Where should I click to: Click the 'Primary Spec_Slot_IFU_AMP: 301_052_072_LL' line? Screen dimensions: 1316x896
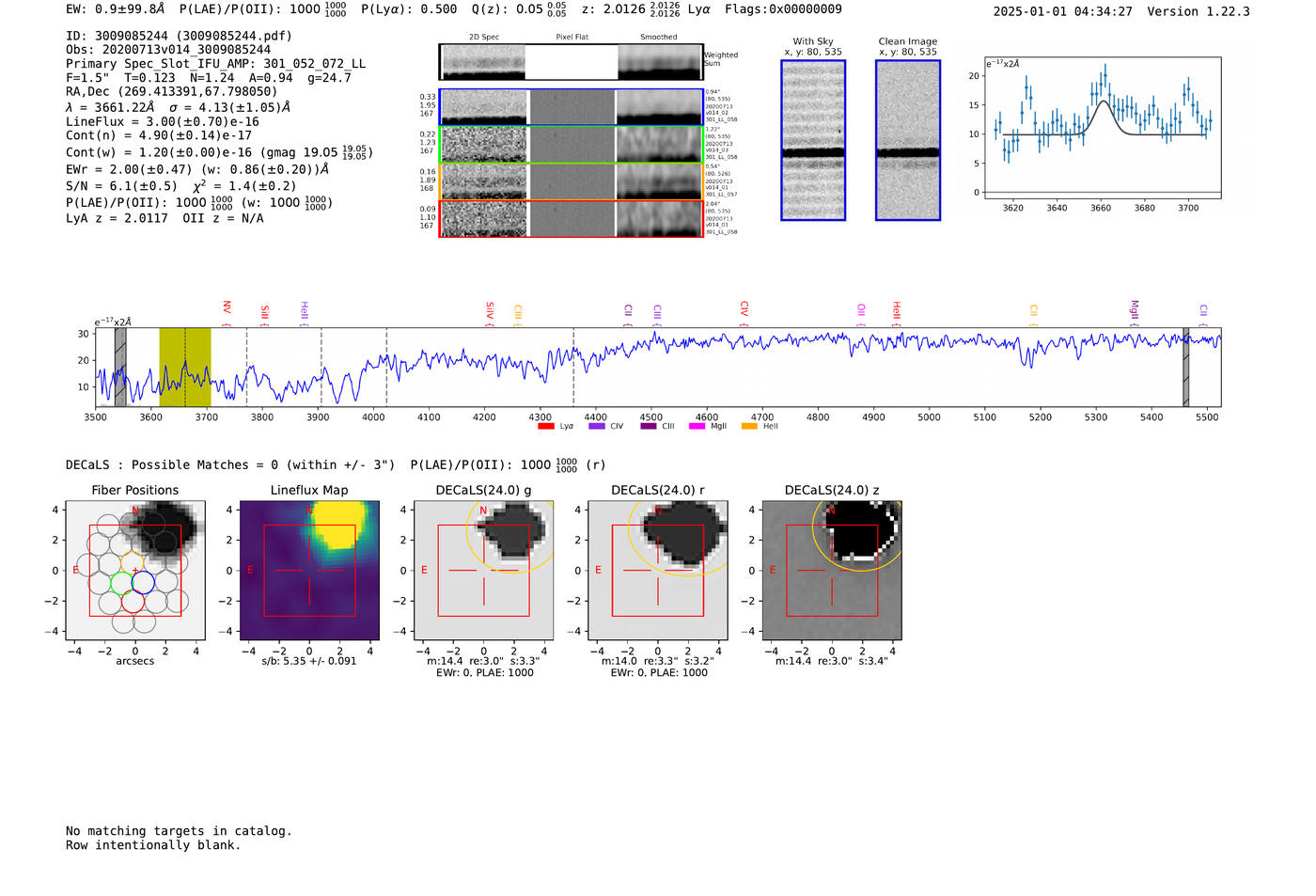coord(215,64)
